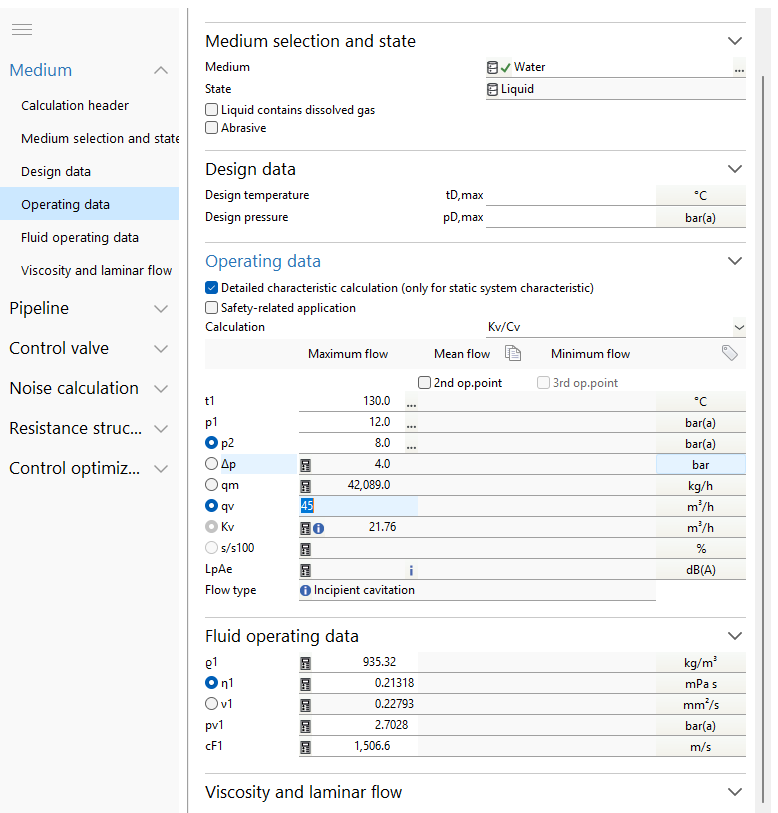This screenshot has height=813, width=778.
Task: Click the info icon in Kv row
Action: point(318,528)
